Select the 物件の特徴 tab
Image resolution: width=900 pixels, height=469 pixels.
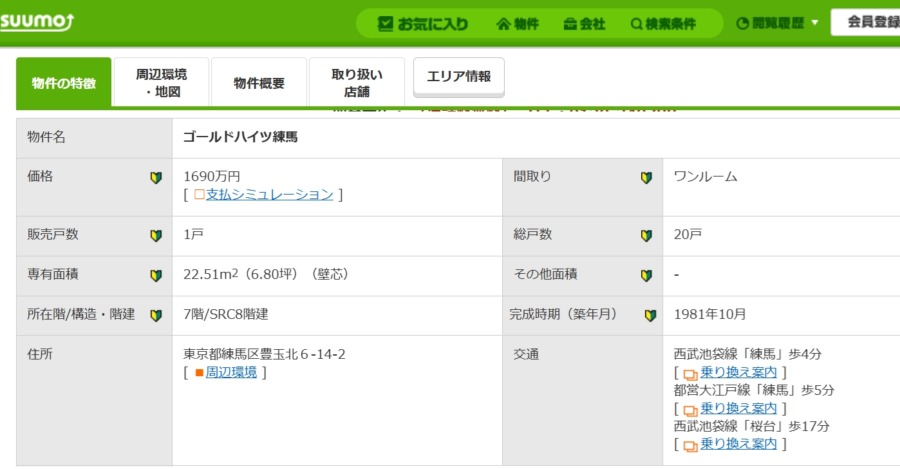point(64,83)
